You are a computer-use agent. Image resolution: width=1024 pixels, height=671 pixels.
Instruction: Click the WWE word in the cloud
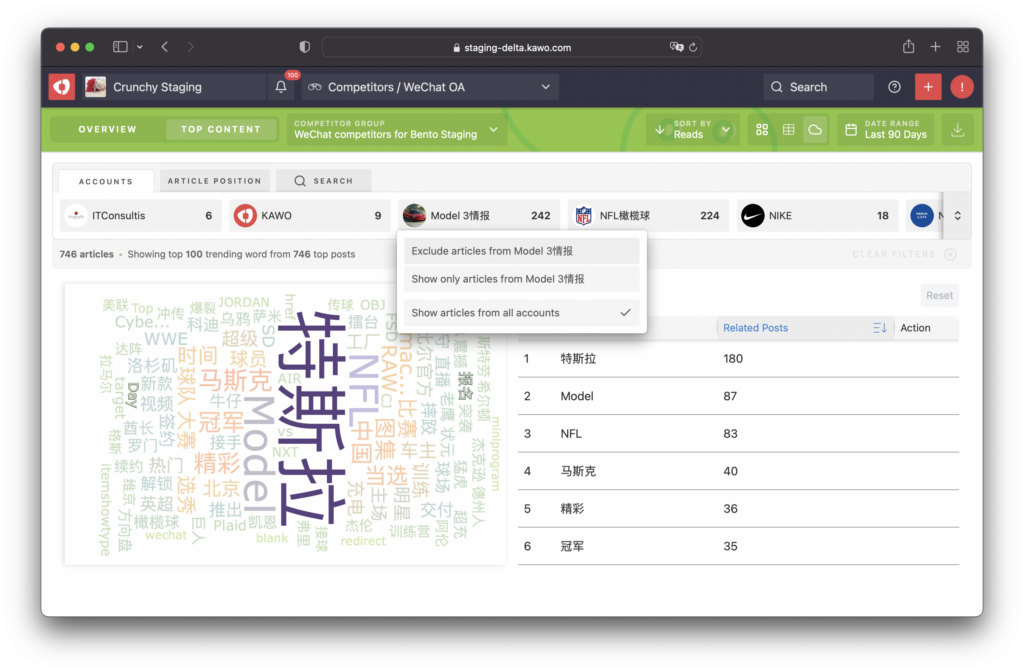click(x=166, y=338)
